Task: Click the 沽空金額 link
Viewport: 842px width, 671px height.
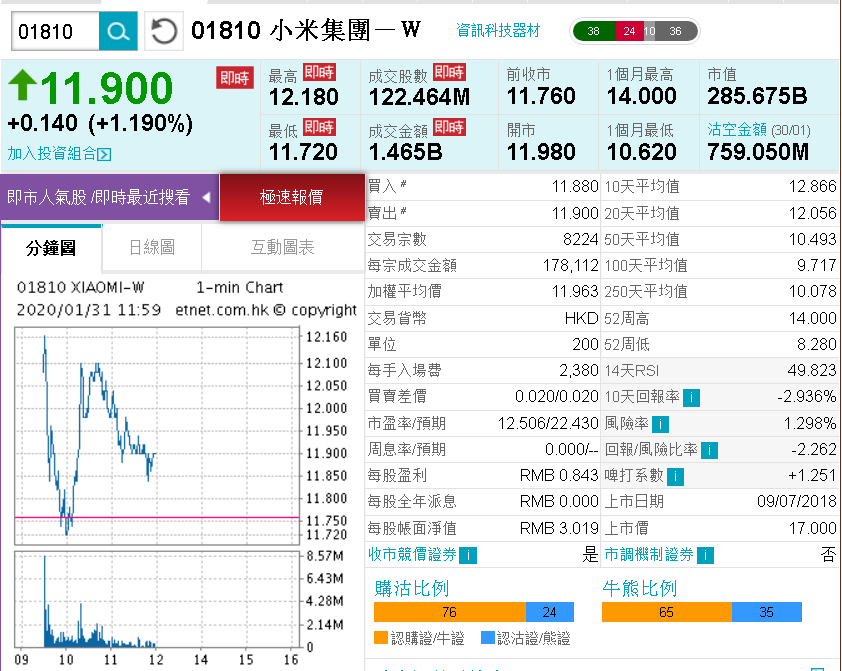Action: pos(737,129)
